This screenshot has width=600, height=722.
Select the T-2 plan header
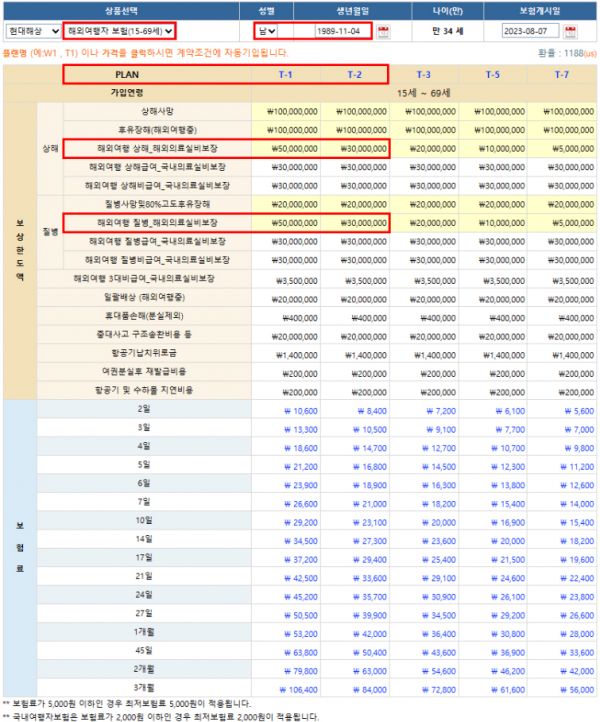coord(354,74)
